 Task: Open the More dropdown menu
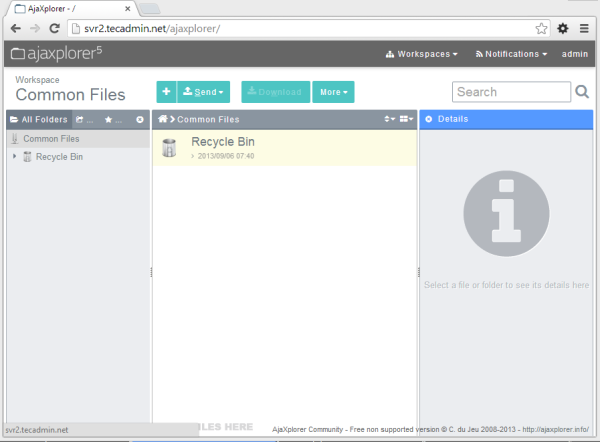click(x=332, y=92)
